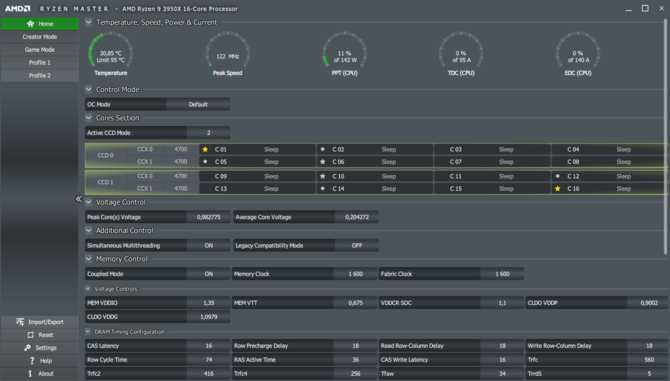Click the About info icon
670x381 pixels.
click(30, 373)
